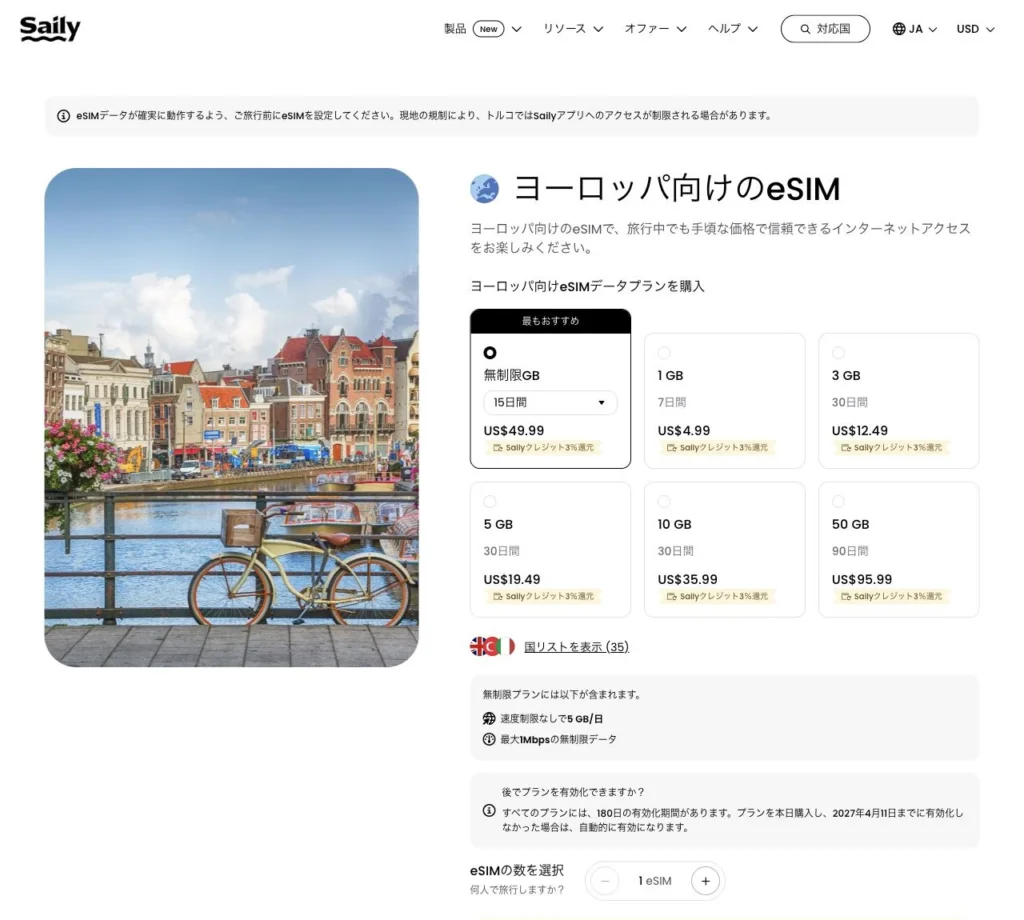The height and width of the screenshot is (920, 1024).
Task: Click Saily credit icon under US$12.49
Action: tap(846, 448)
